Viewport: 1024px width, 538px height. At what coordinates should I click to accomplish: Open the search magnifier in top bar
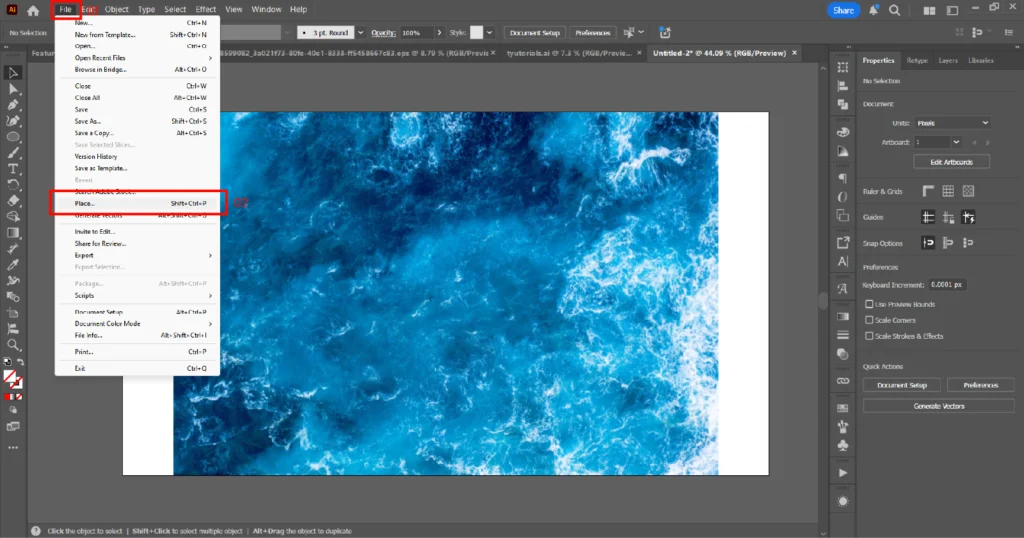point(895,10)
